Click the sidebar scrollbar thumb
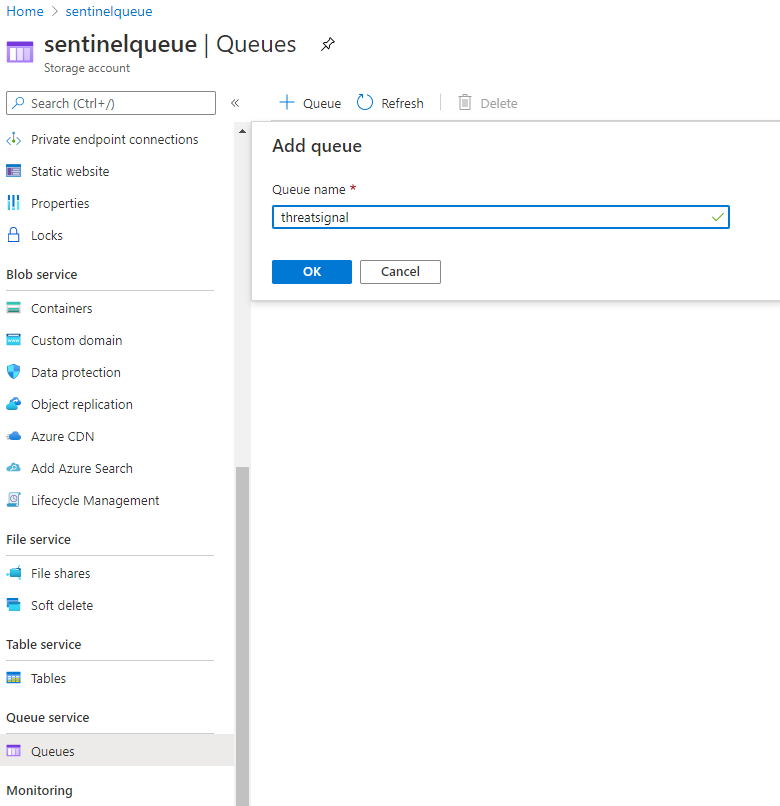This screenshot has width=780, height=806. 242,636
